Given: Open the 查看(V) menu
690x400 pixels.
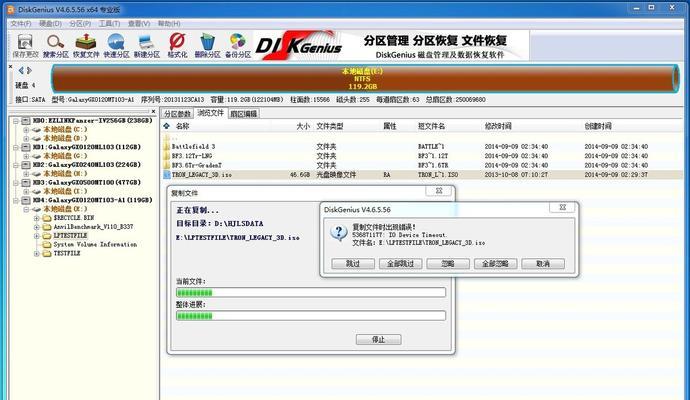Looking at the screenshot, I should point(139,23).
